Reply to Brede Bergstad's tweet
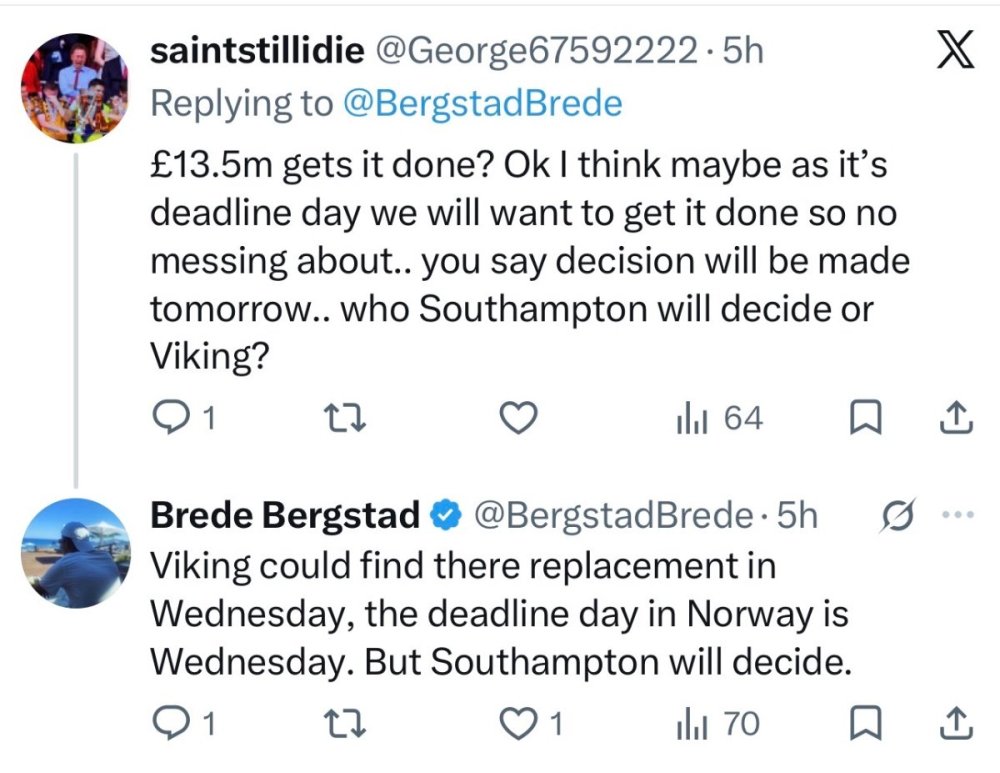This screenshot has width=1000, height=773. coord(184,724)
